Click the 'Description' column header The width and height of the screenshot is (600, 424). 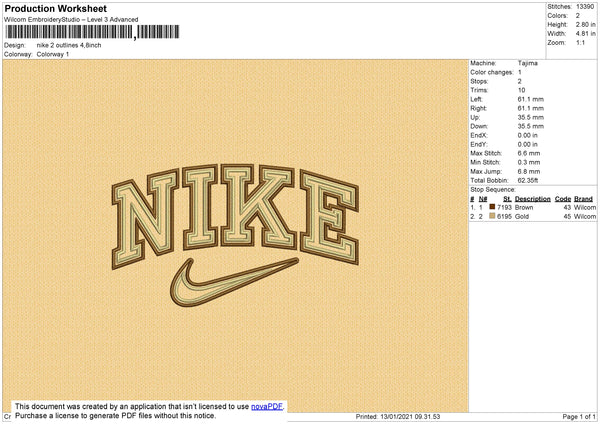click(533, 199)
